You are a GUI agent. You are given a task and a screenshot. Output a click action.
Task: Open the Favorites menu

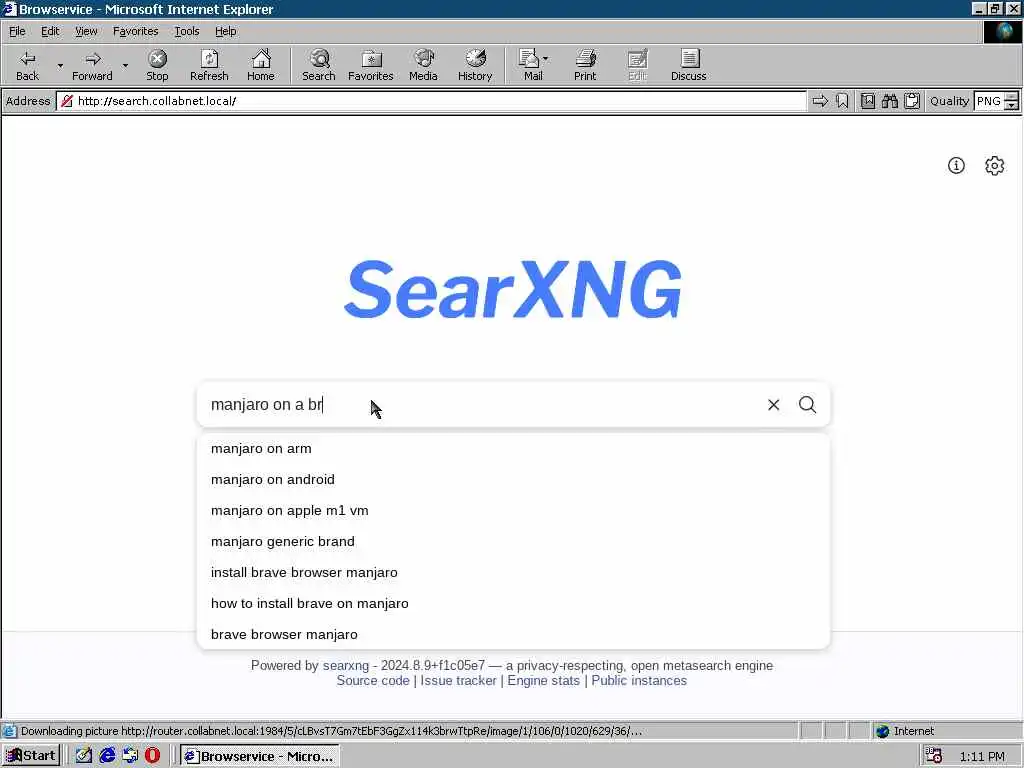point(135,31)
